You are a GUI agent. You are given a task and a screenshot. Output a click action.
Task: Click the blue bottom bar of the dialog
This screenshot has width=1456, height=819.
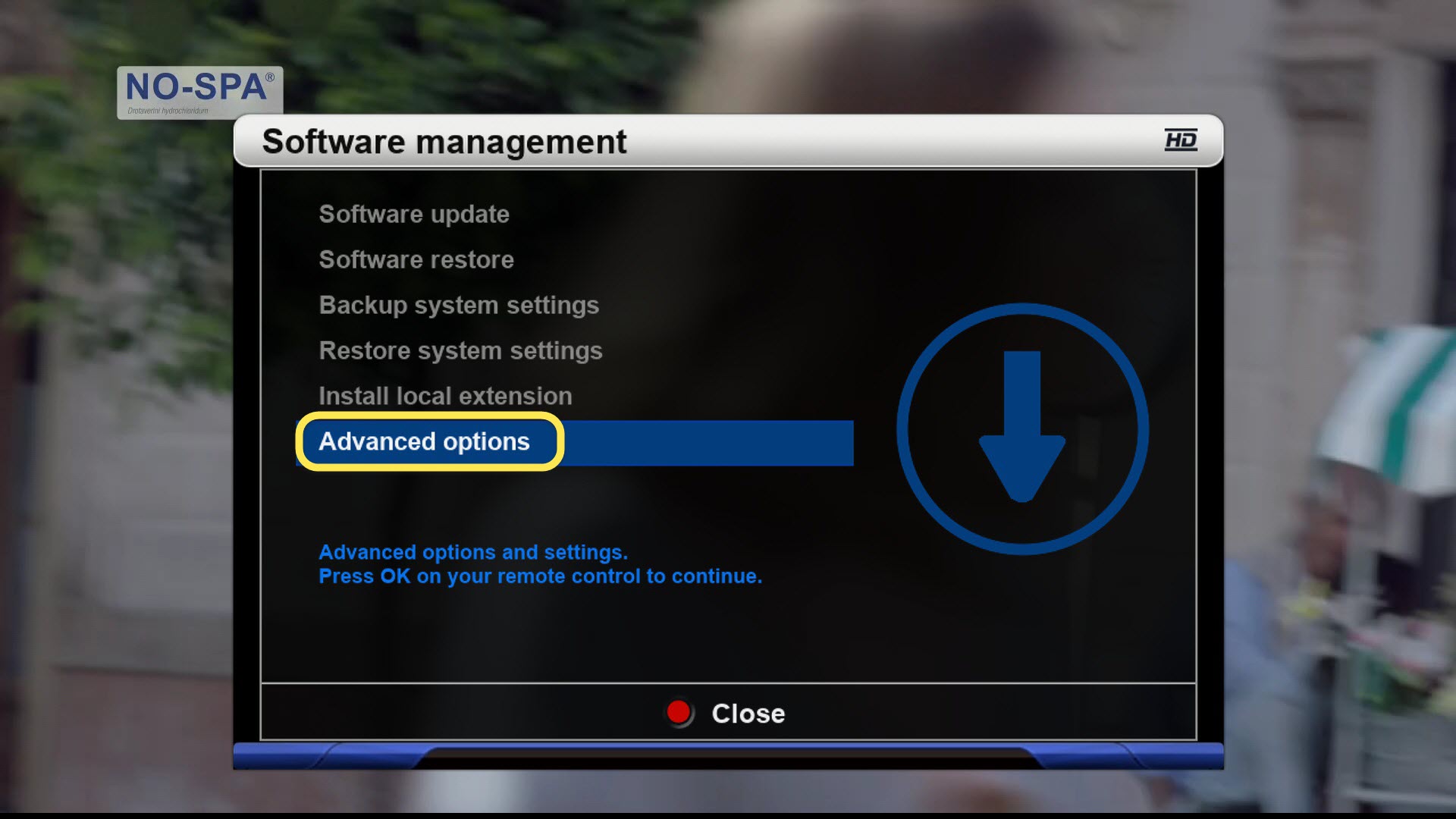coord(728,756)
